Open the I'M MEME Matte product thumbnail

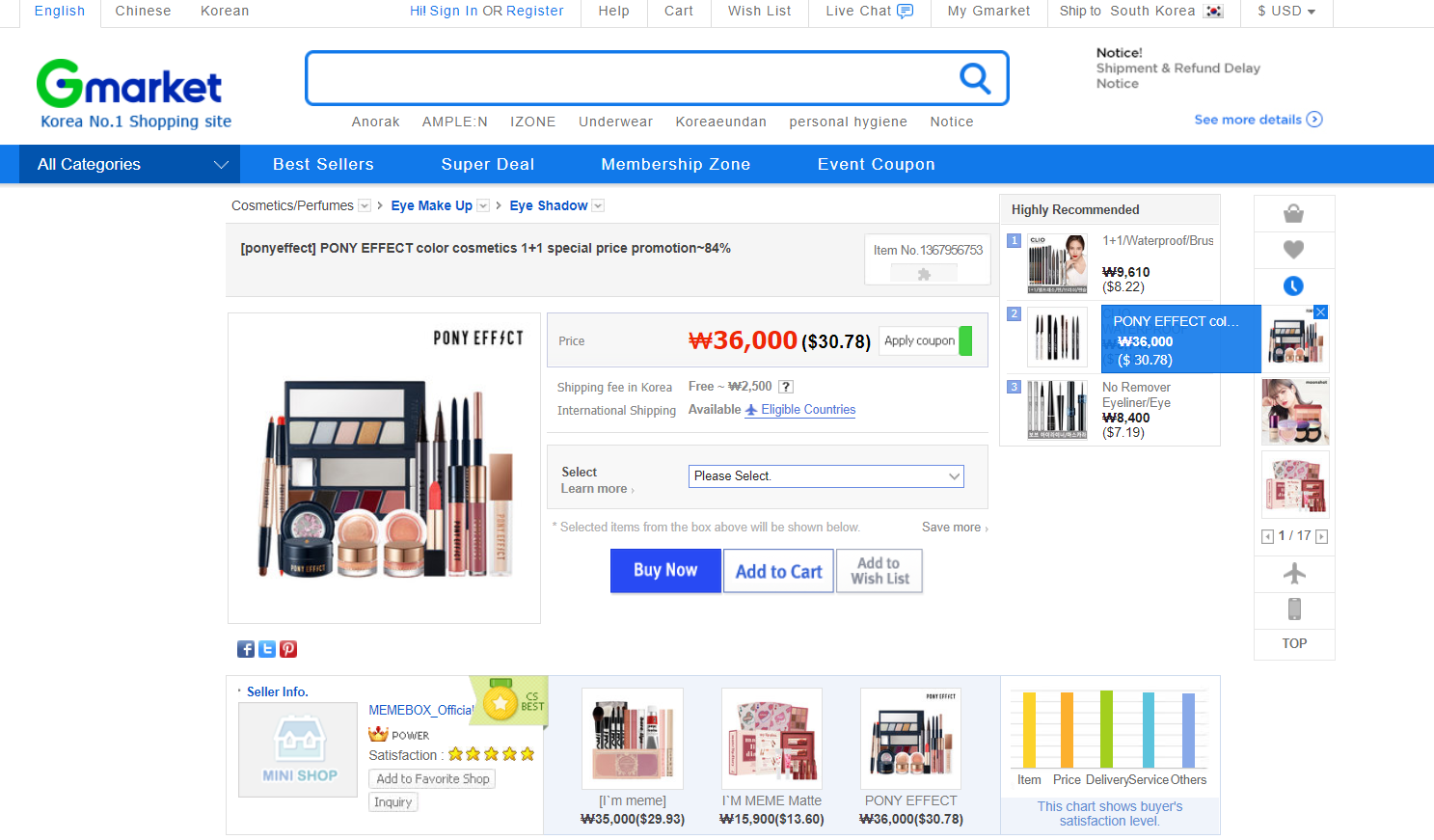pyautogui.click(x=771, y=739)
